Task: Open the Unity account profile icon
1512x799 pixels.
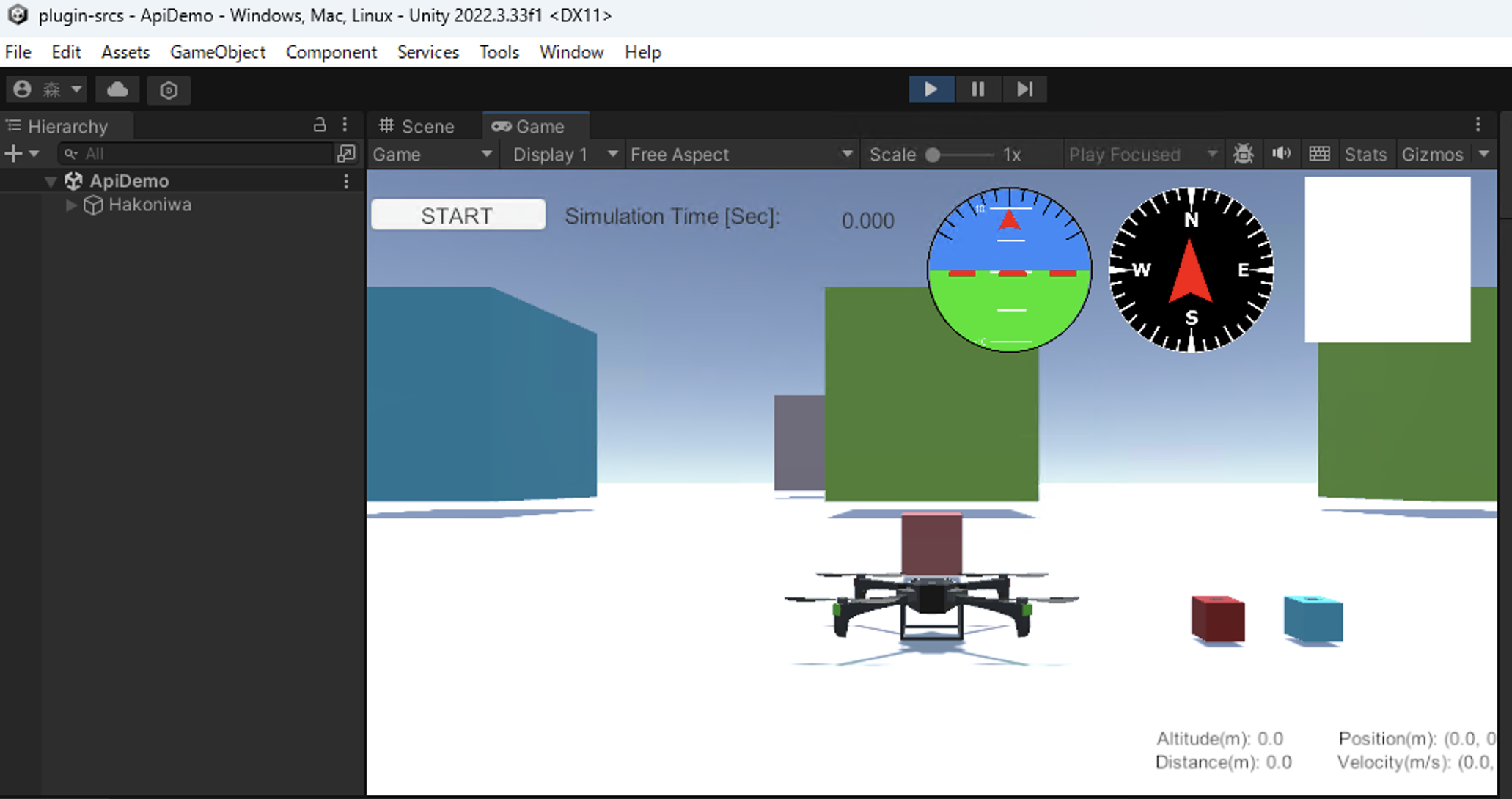Action: click(x=22, y=89)
